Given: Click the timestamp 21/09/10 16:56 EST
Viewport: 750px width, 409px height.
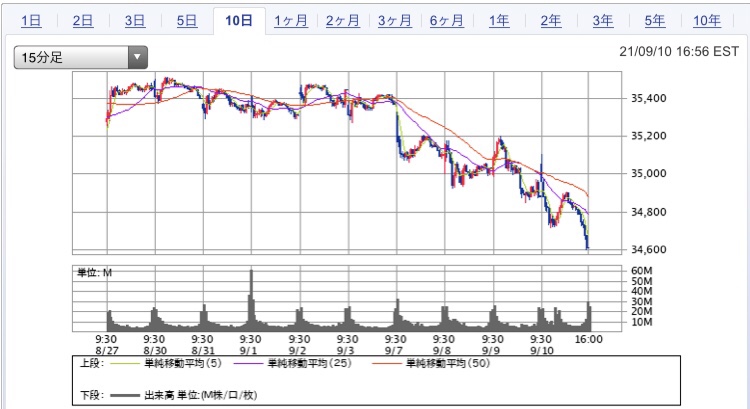Looking at the screenshot, I should click(679, 51).
